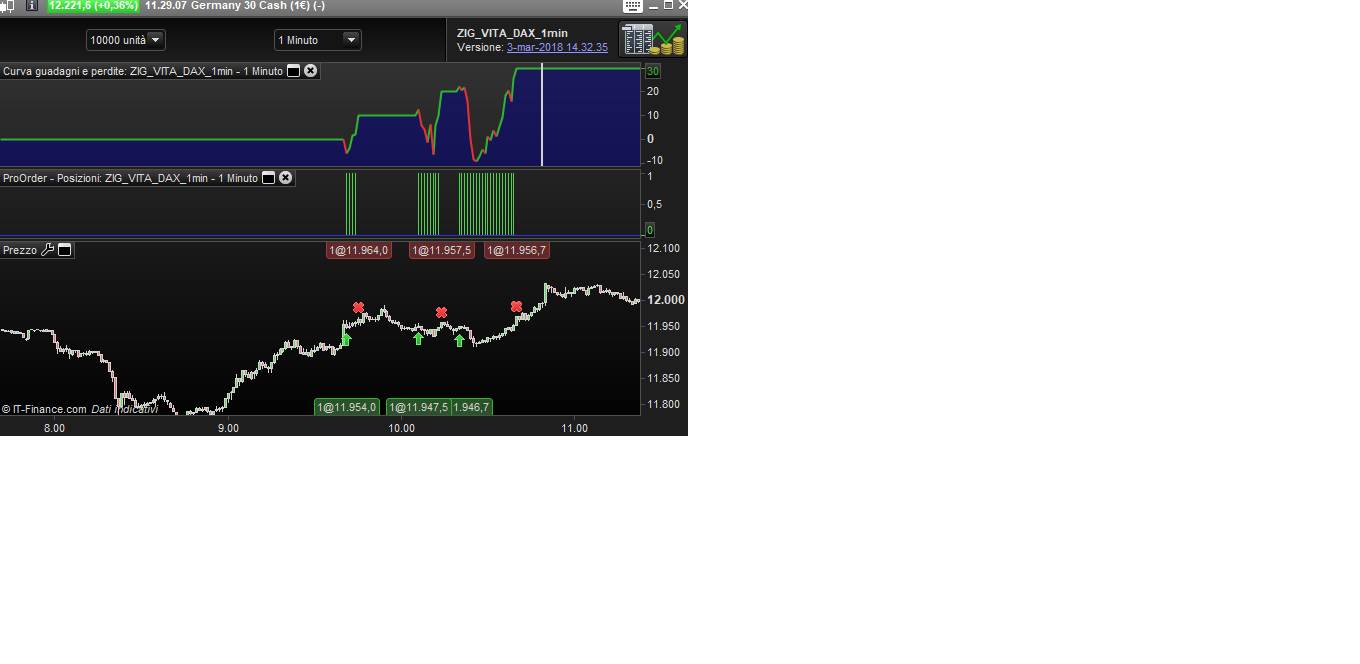Click the 12.100 price axis label
This screenshot has height=664, width=1360.
pos(664,248)
